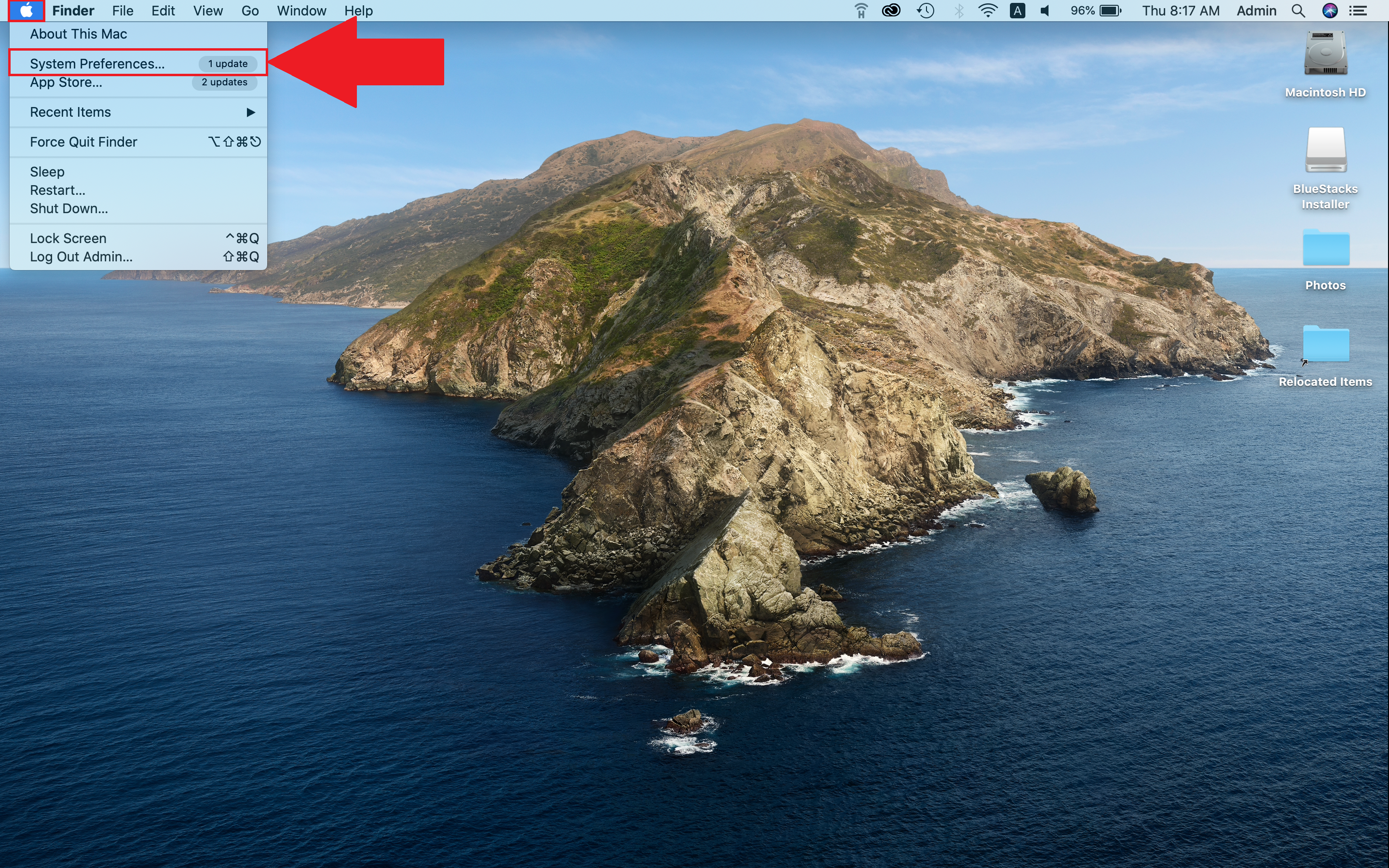
Task: Click the Bluetooth status icon
Action: pyautogui.click(x=958, y=10)
